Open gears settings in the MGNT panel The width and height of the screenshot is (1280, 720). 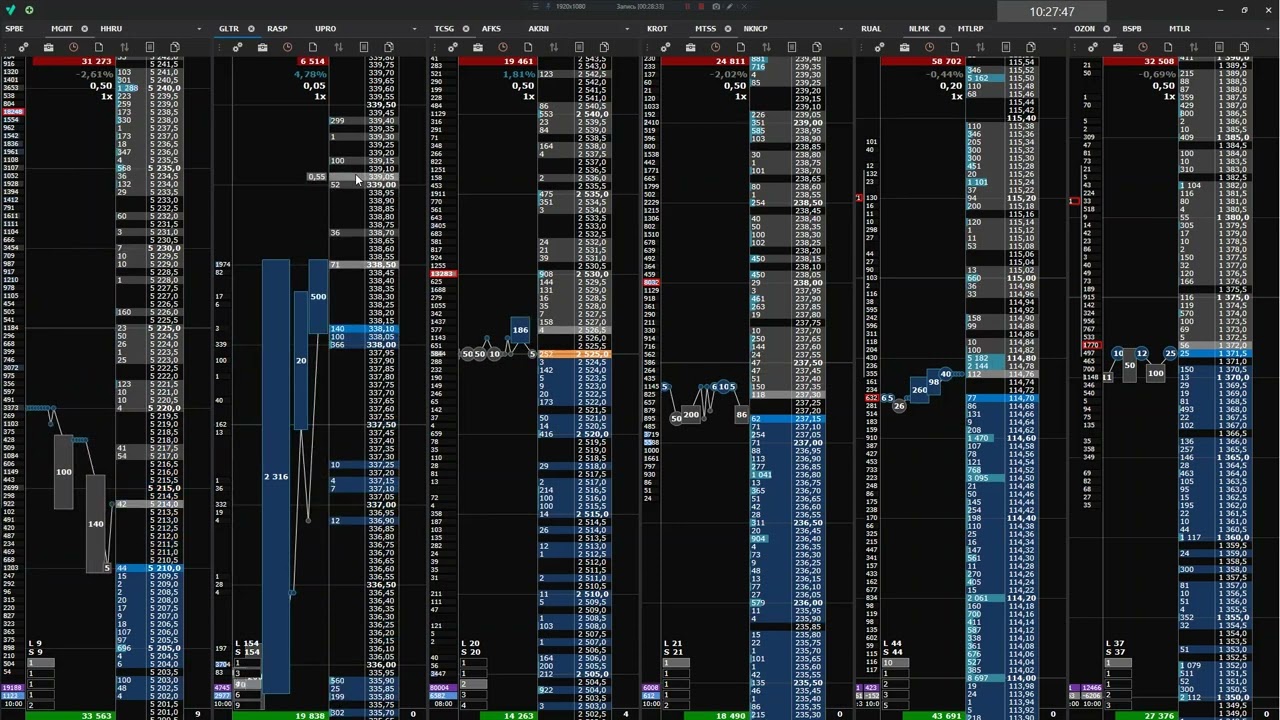pyautogui.click(x=23, y=47)
